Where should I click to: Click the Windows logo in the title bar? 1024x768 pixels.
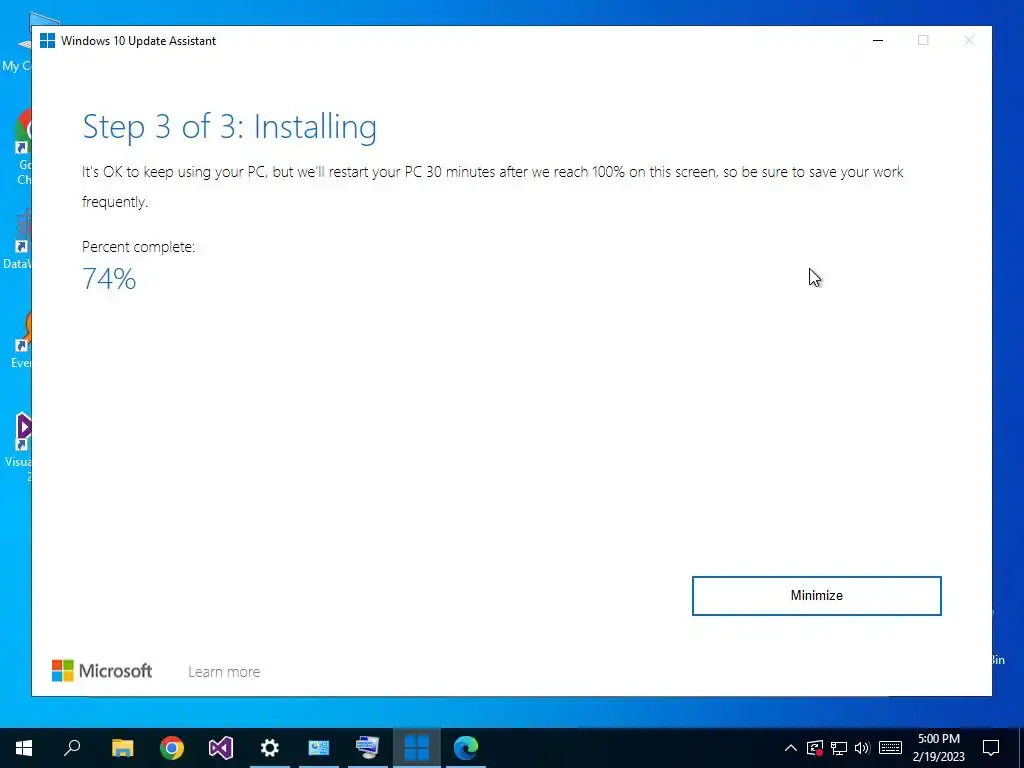(x=48, y=40)
